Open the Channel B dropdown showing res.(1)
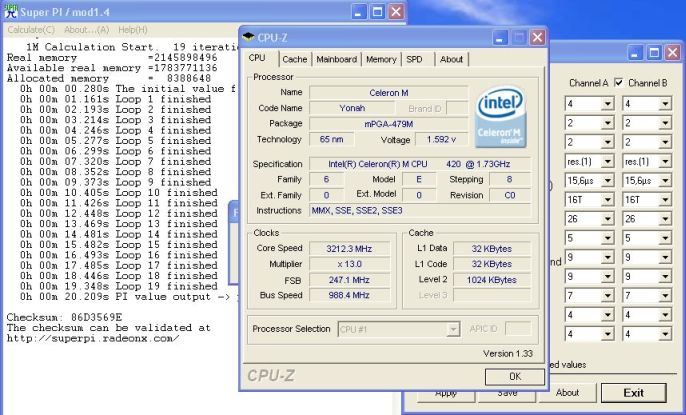 click(x=665, y=161)
